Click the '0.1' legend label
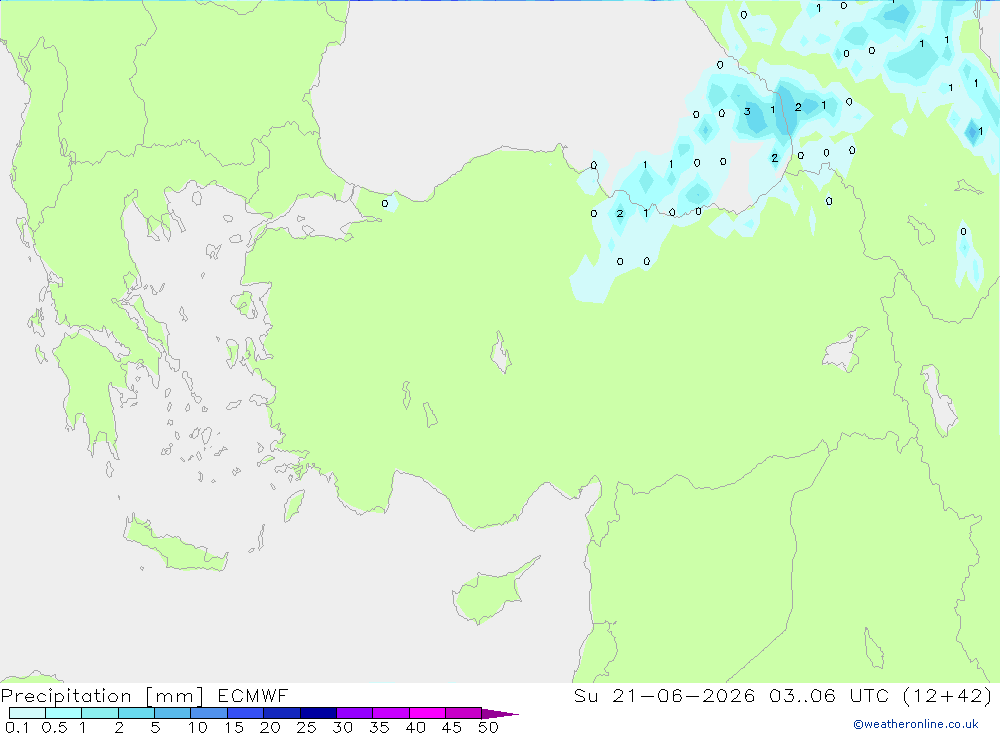The width and height of the screenshot is (1000, 733). (17, 727)
